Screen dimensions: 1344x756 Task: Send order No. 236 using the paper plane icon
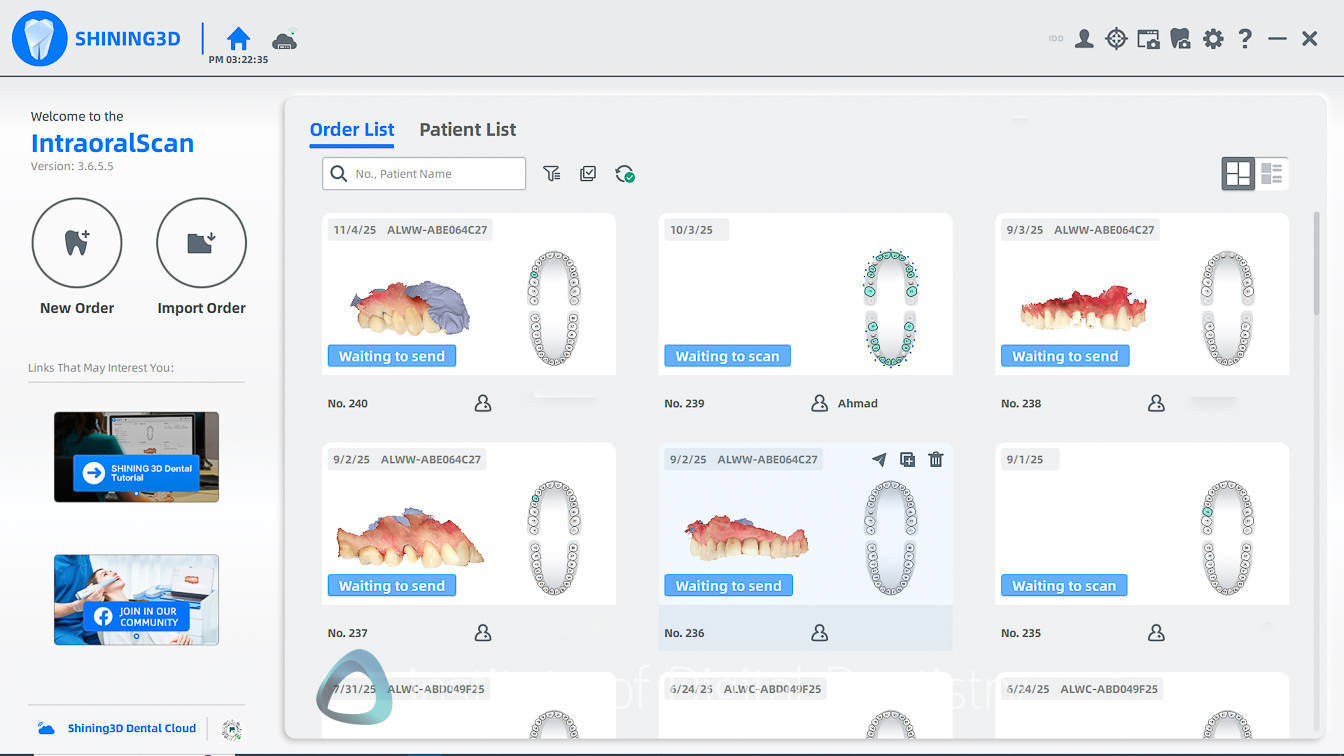point(879,459)
